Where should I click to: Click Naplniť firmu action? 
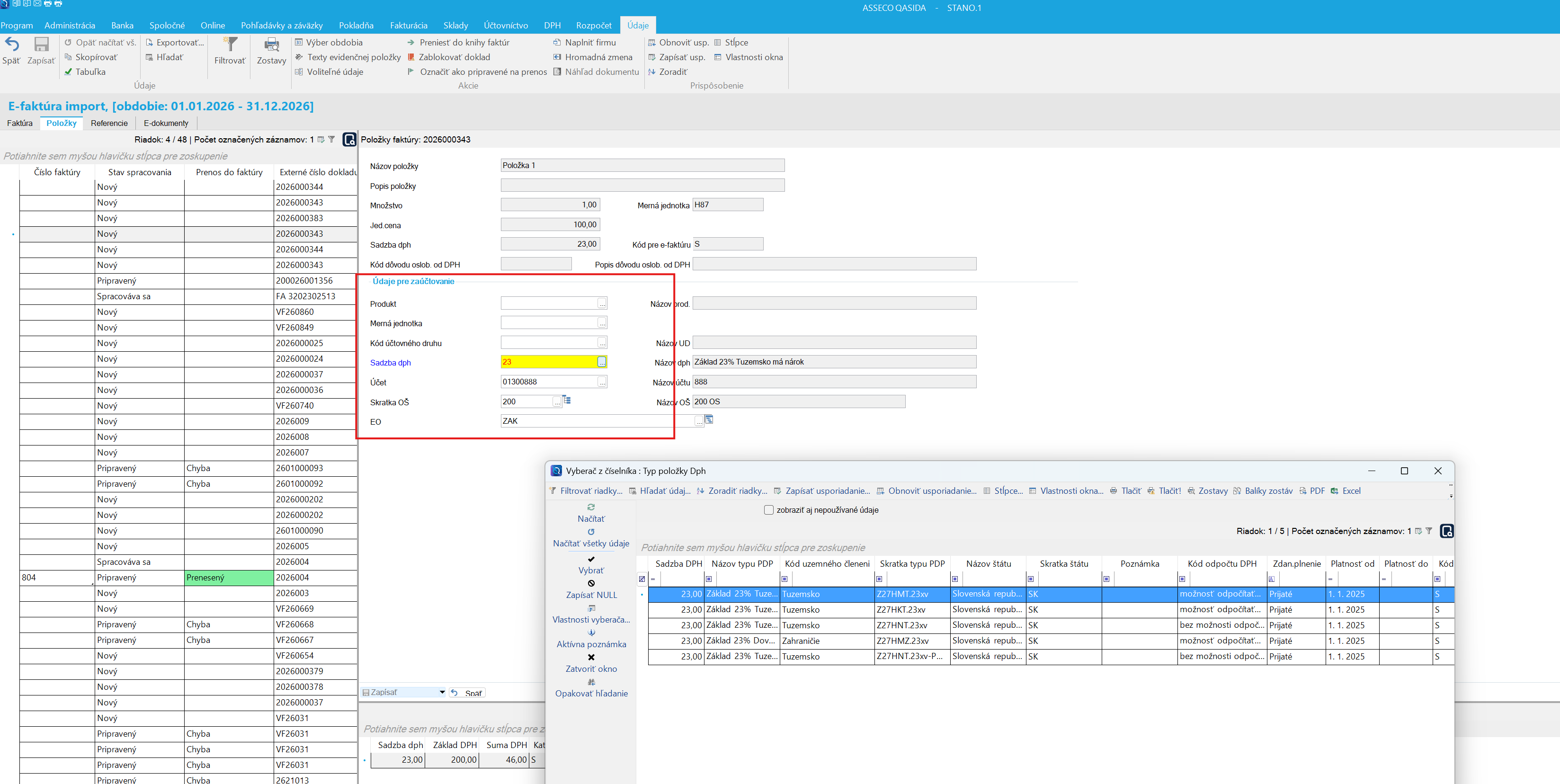[584, 43]
